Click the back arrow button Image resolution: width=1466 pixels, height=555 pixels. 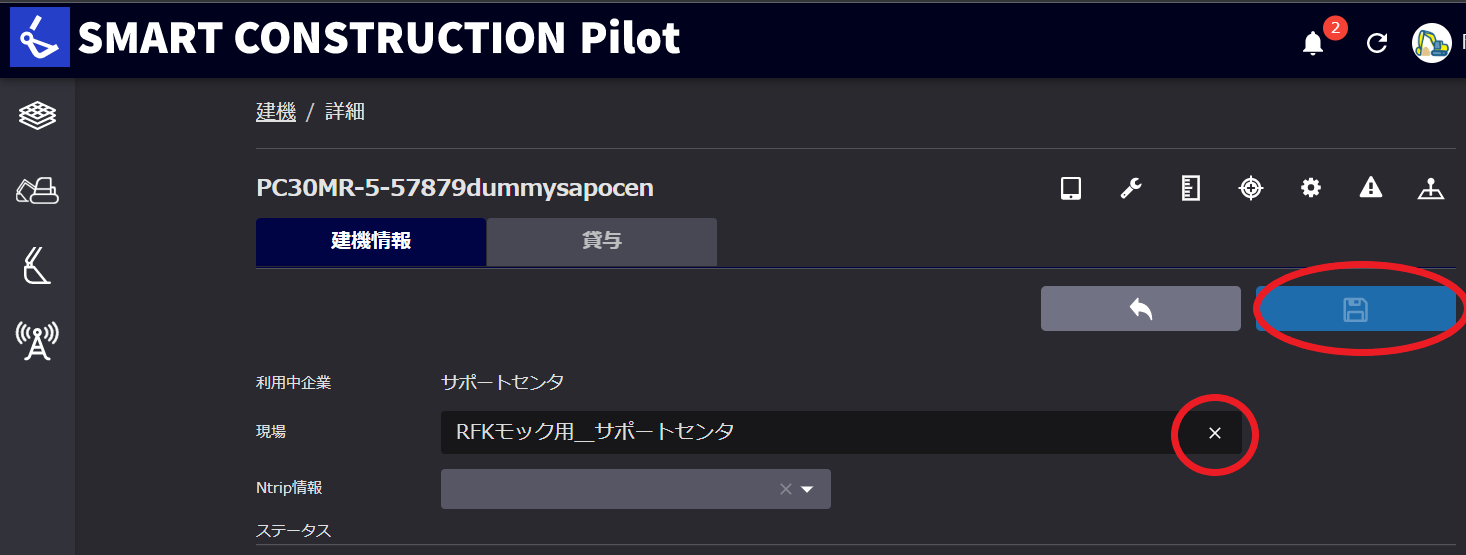(x=1141, y=309)
